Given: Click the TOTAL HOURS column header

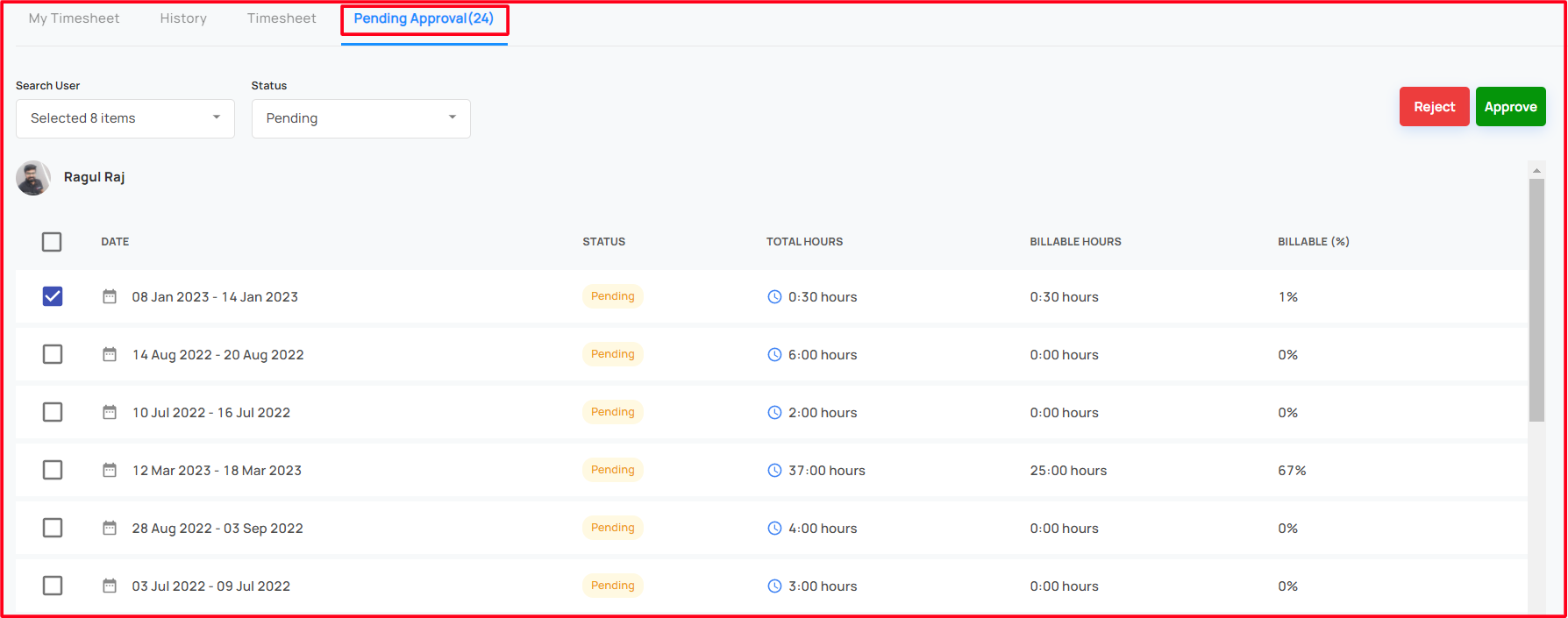Looking at the screenshot, I should pos(804,242).
